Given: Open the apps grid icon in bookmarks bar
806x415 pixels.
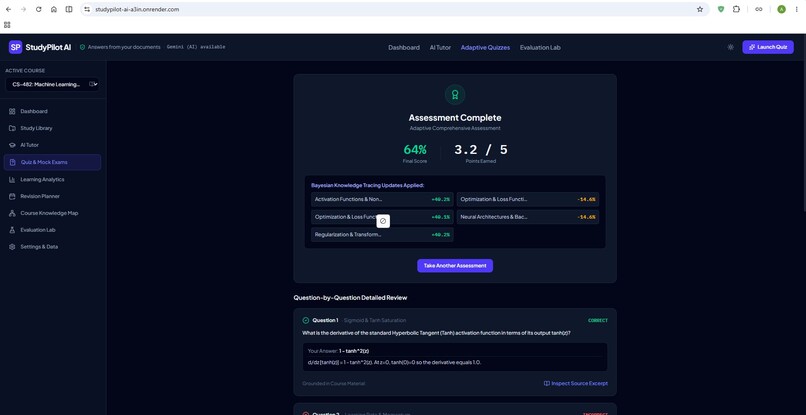Looking at the screenshot, I should pos(7,24).
